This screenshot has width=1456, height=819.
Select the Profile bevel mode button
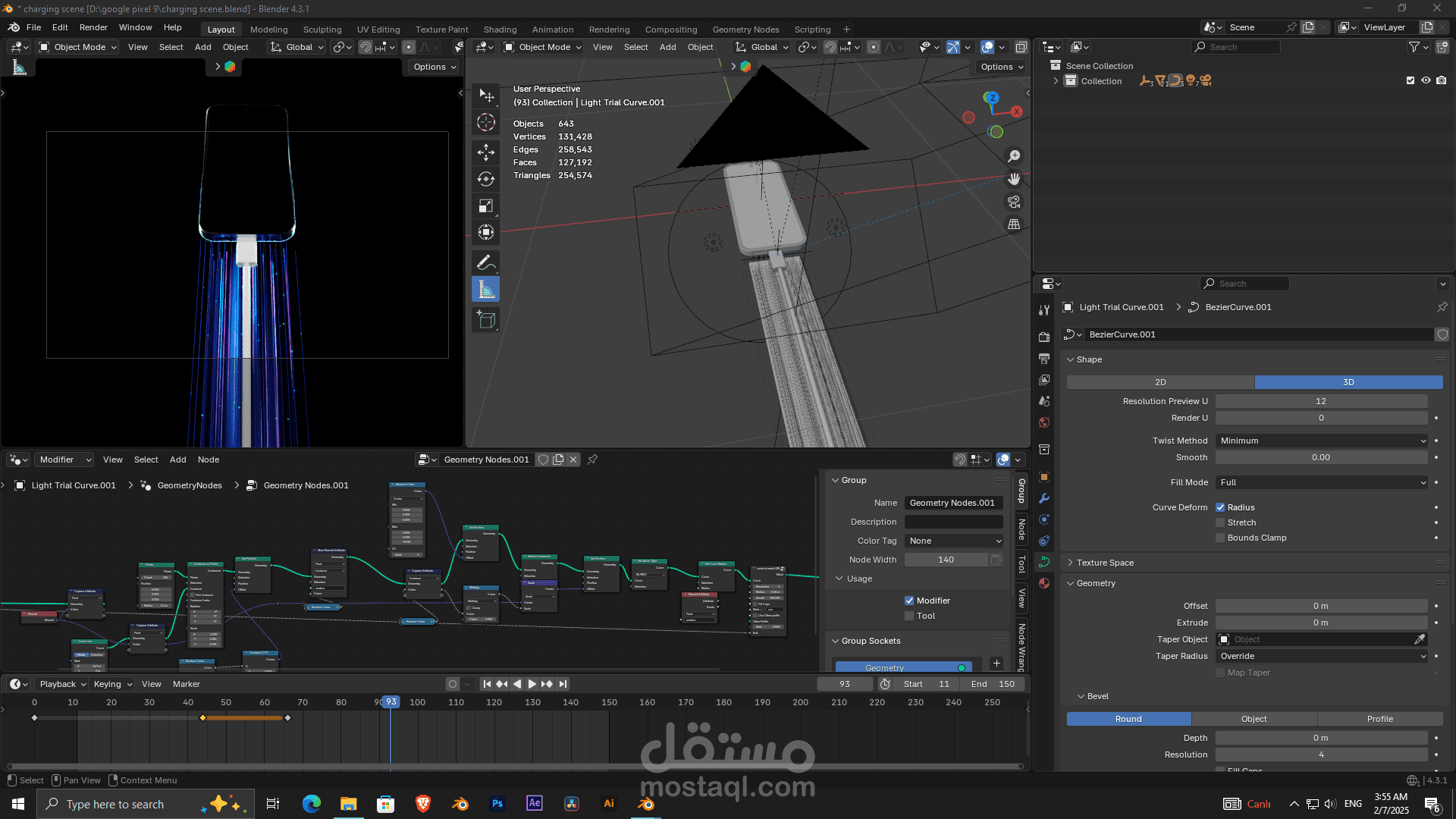click(1379, 719)
